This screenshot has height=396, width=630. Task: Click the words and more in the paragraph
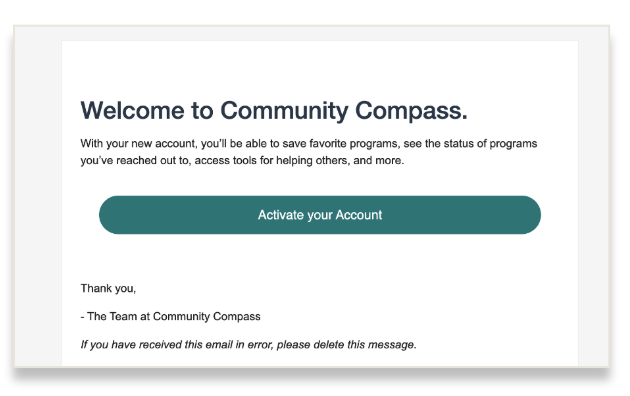pos(378,161)
